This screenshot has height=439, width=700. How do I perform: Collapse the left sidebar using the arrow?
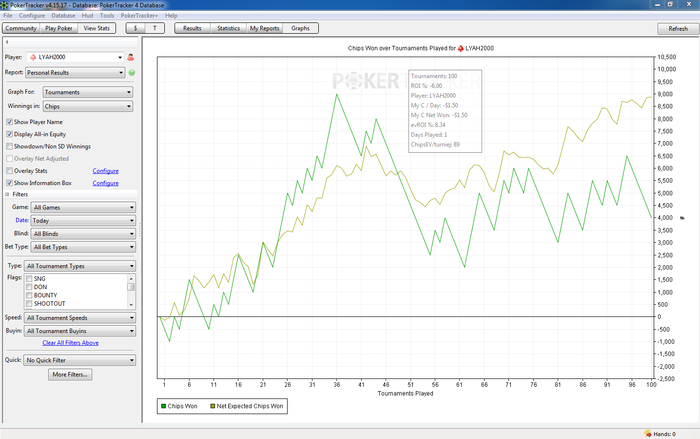point(8,43)
